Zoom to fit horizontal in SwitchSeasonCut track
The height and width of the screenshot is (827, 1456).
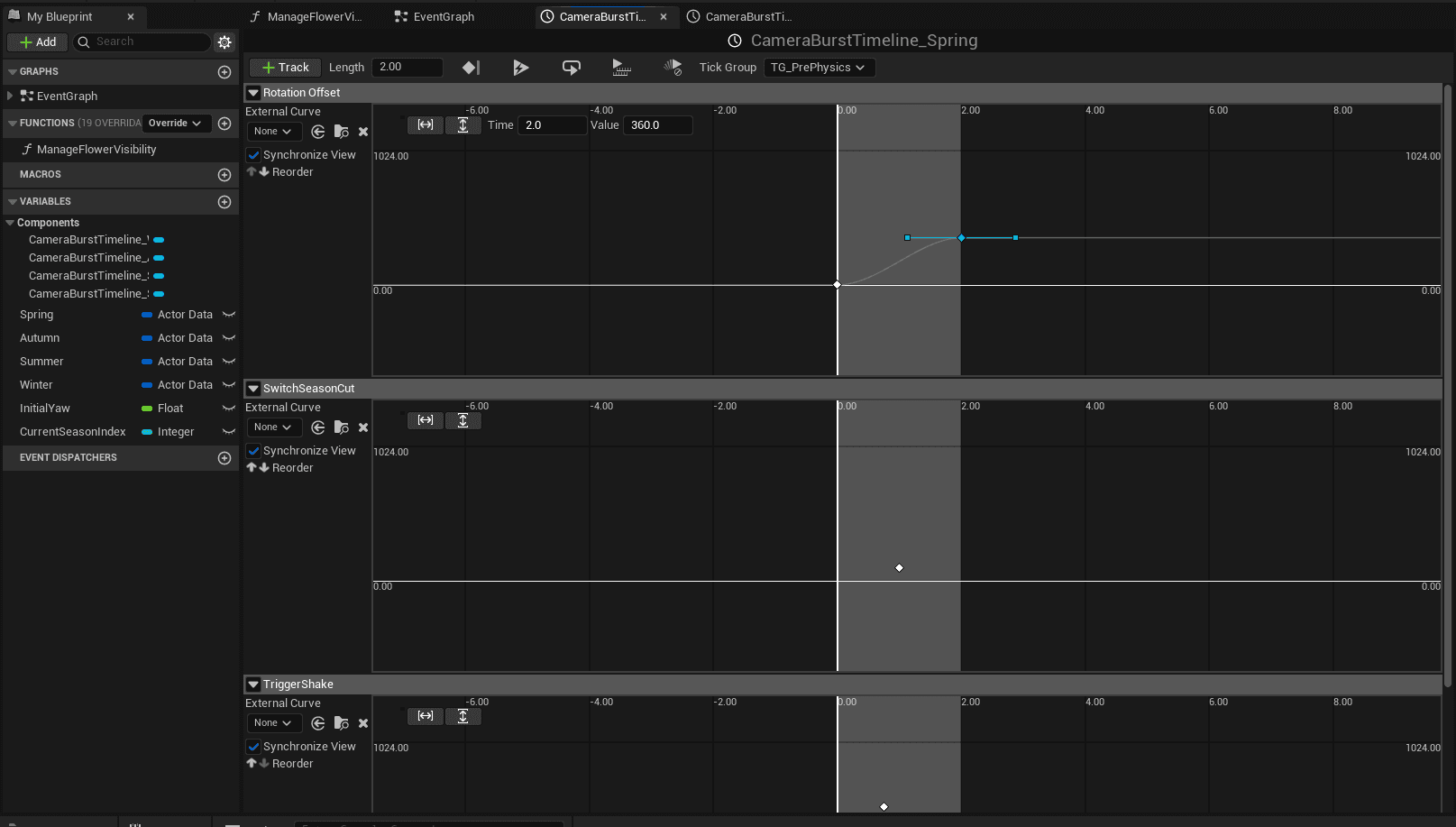coord(426,420)
